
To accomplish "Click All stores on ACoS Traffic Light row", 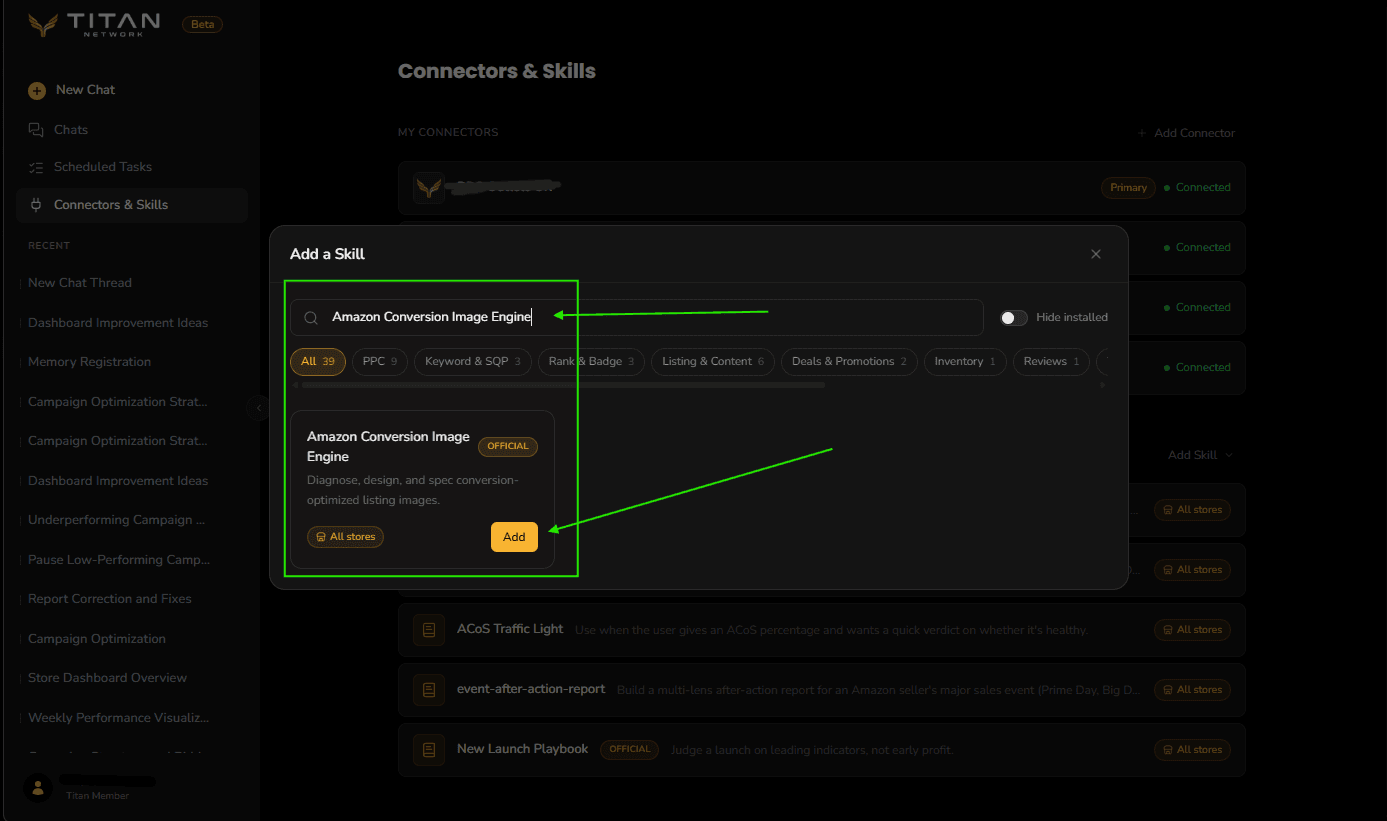I will [x=1192, y=630].
